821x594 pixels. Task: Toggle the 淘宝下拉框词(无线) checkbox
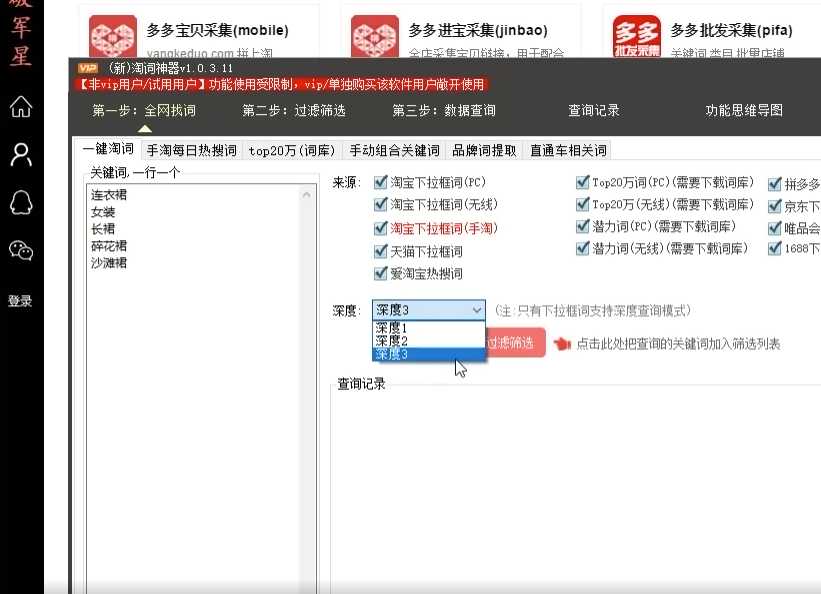[x=381, y=204]
